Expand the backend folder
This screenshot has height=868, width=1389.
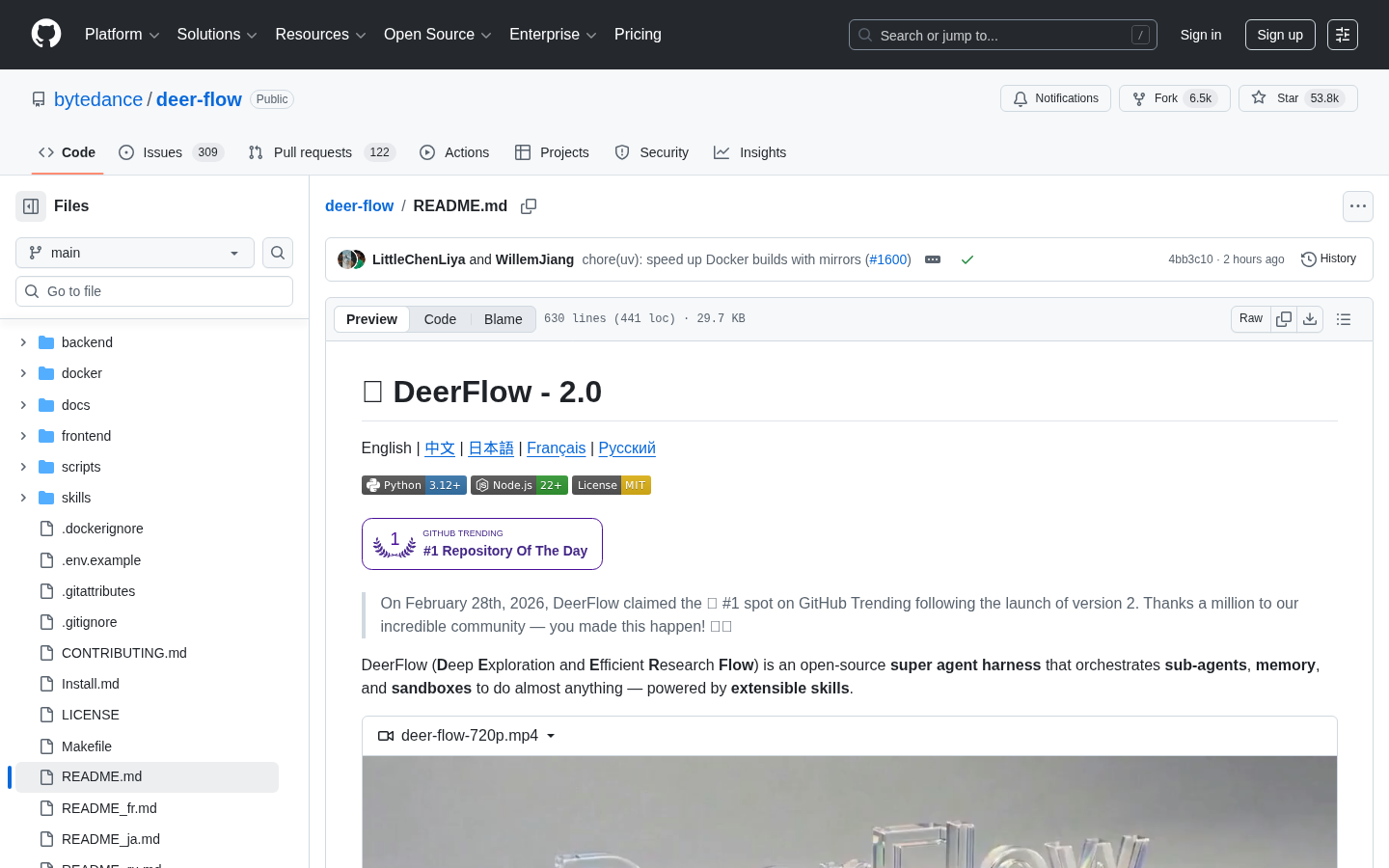[x=22, y=341]
